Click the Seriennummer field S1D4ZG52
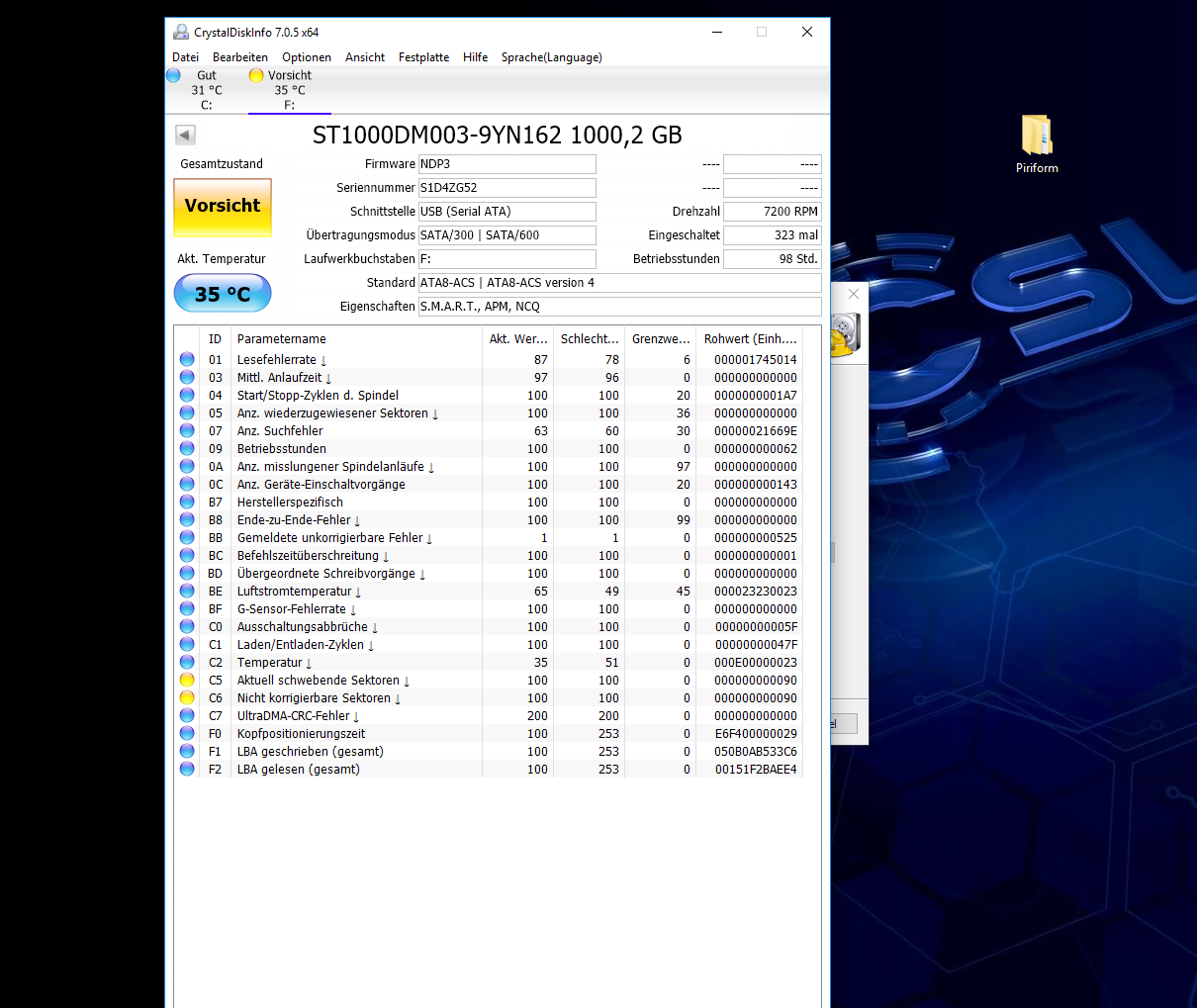The width and height of the screenshot is (1197, 1008). 507,188
